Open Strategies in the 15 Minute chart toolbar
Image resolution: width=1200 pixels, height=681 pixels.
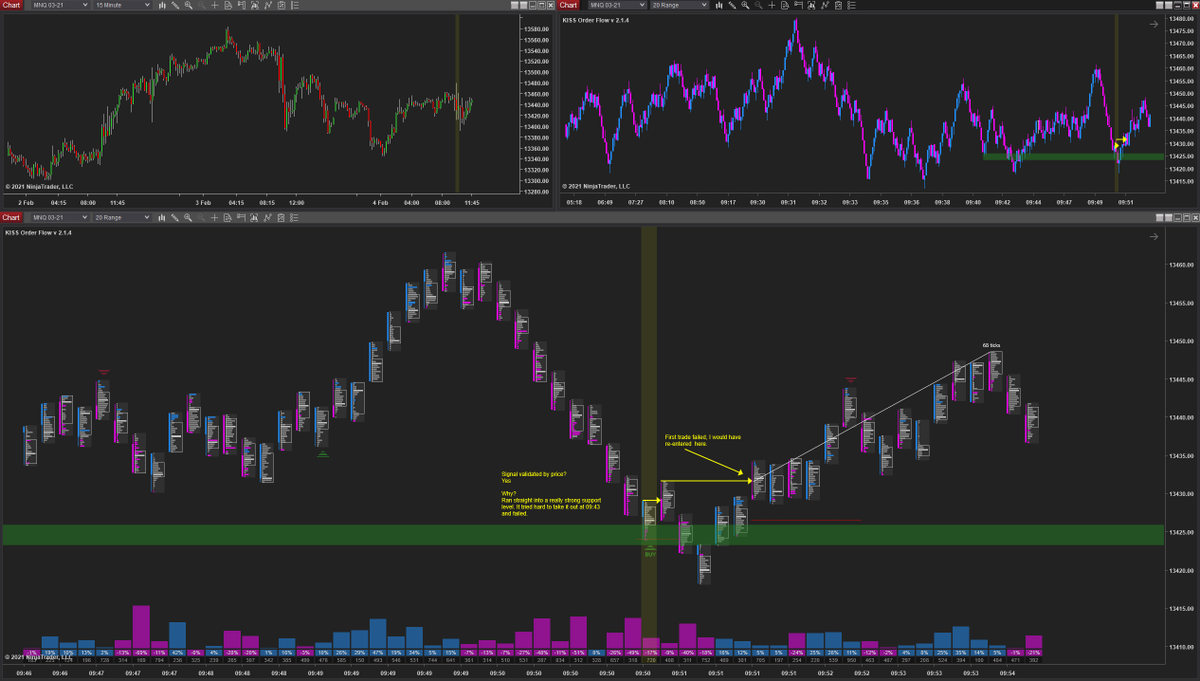[x=281, y=5]
